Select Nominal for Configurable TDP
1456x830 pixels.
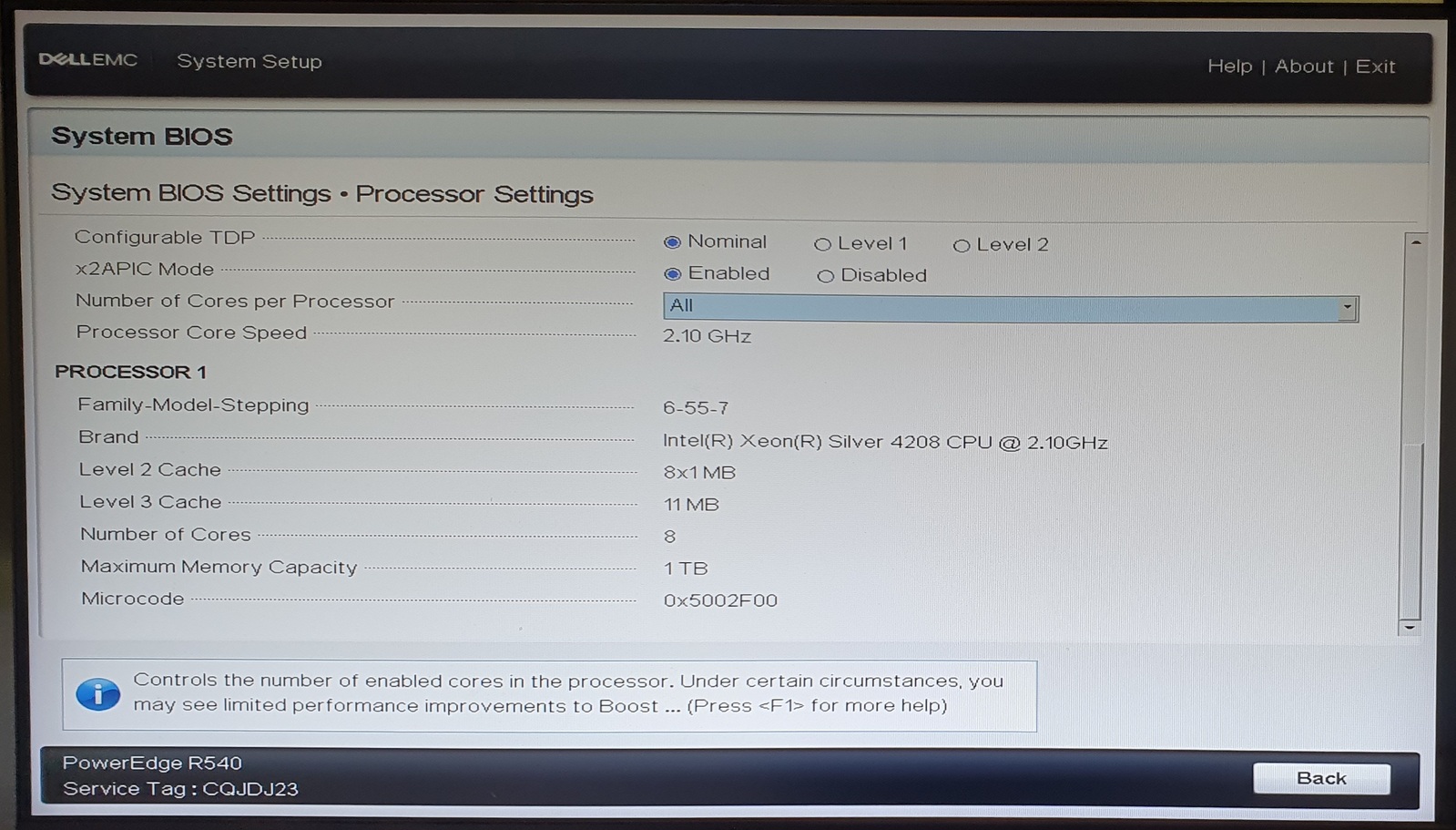(672, 242)
